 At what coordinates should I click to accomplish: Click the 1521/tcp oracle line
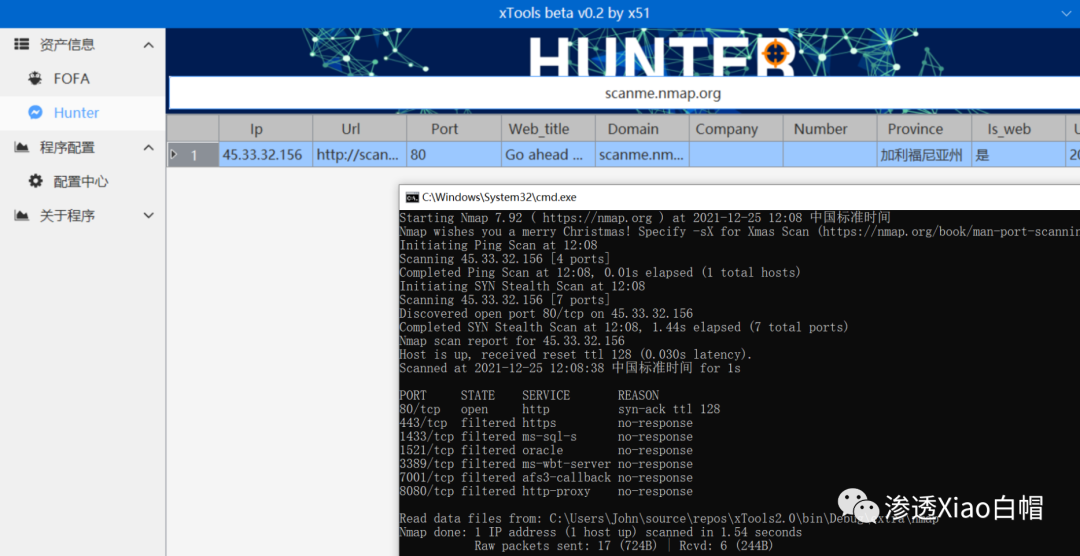click(546, 451)
